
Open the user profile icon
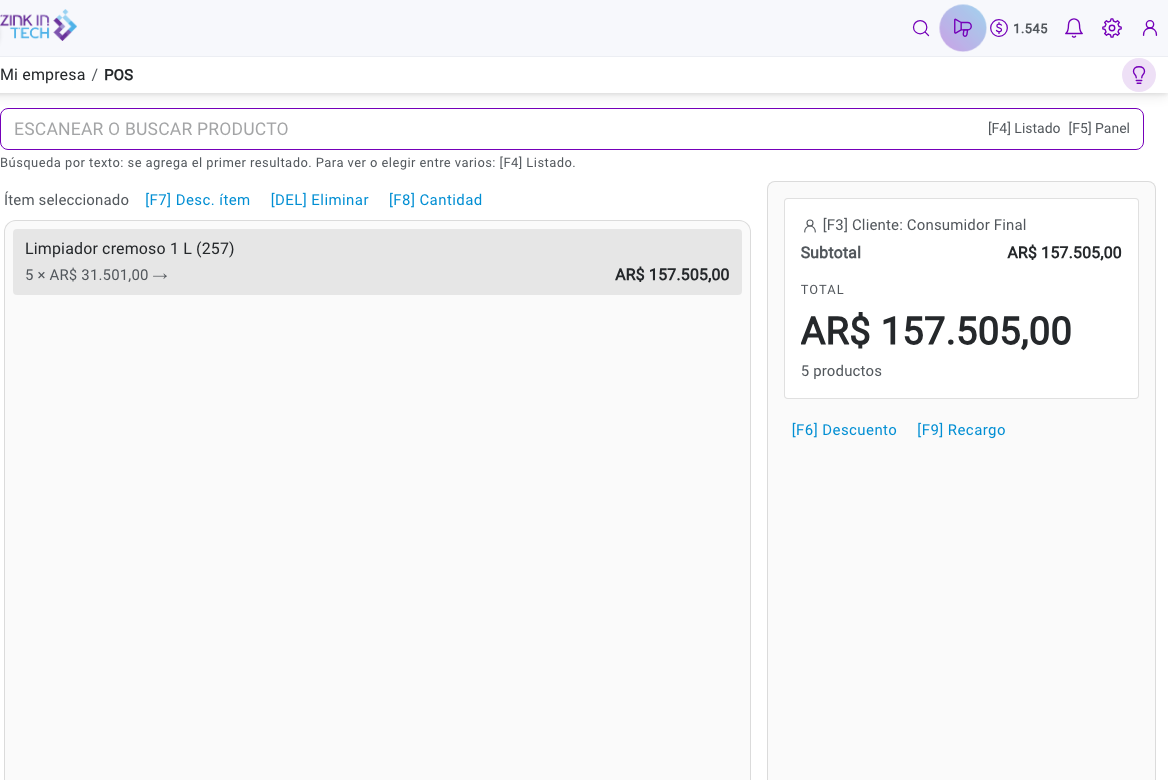coord(1149,28)
